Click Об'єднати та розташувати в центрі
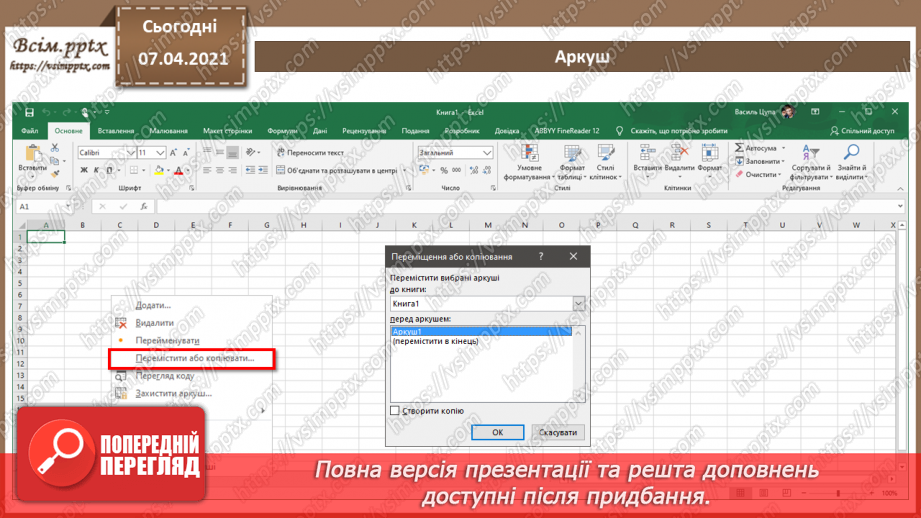The width and height of the screenshot is (921, 518). [337, 170]
